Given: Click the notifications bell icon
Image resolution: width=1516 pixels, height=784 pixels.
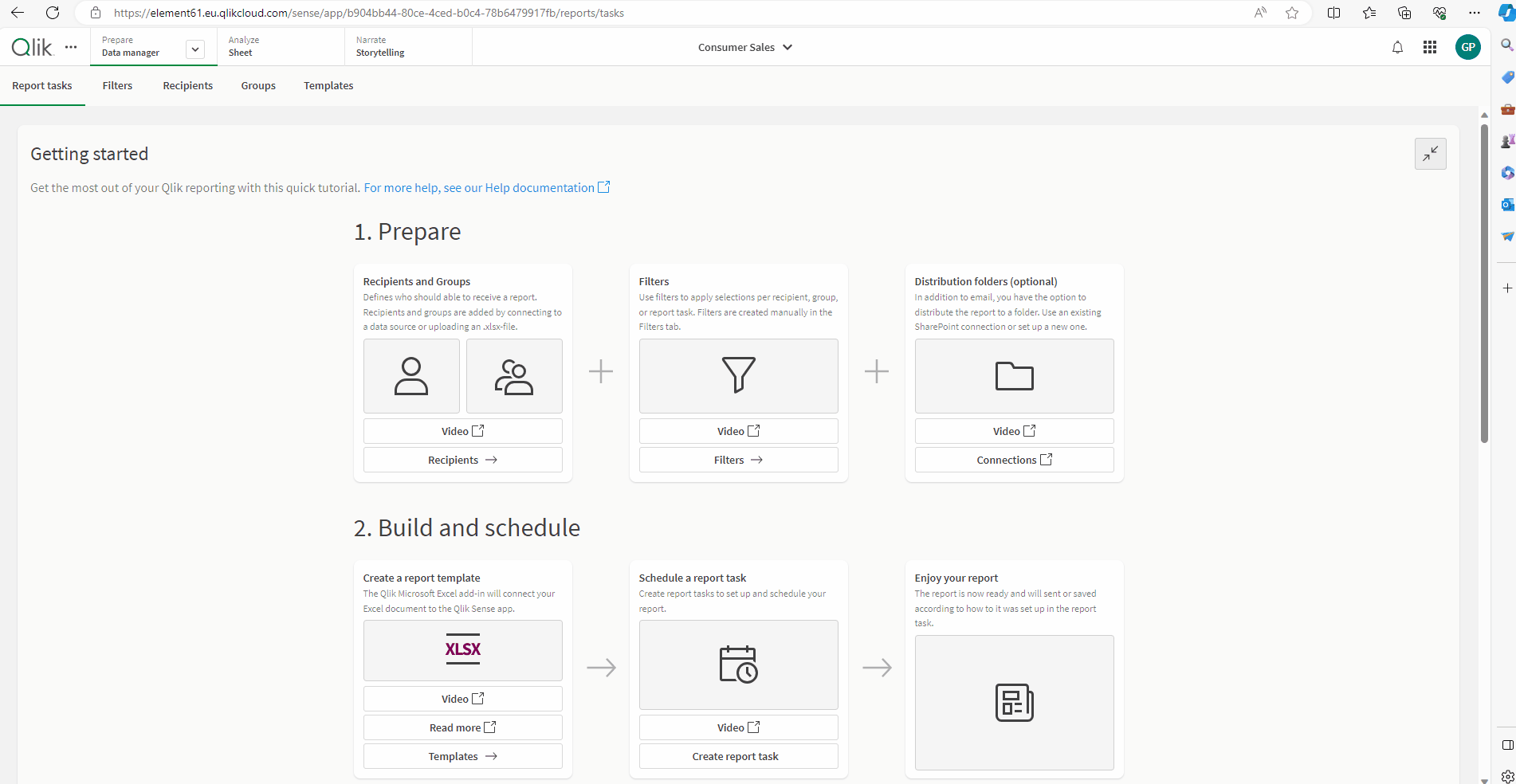Looking at the screenshot, I should point(1397,48).
